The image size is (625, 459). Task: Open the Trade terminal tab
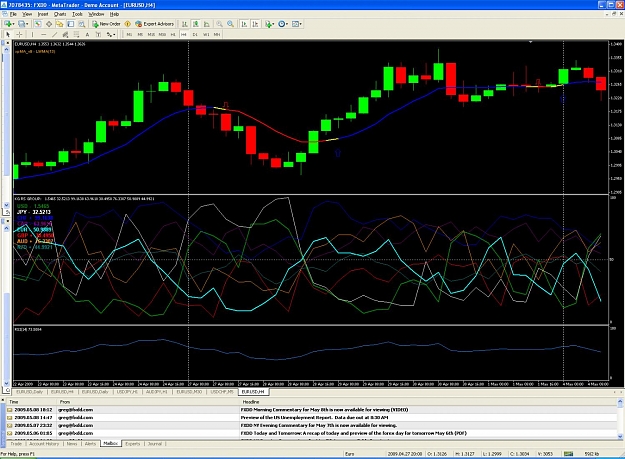point(16,444)
